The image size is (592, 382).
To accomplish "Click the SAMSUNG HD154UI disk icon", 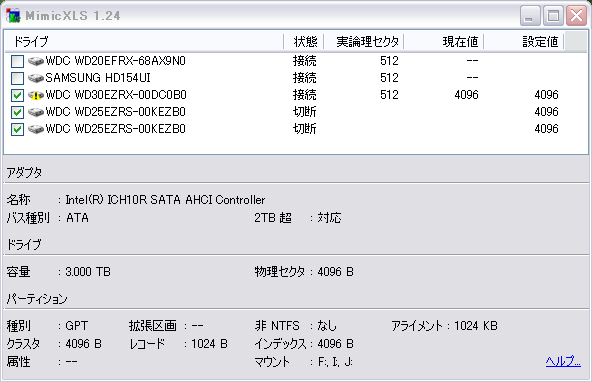I will pos(36,78).
